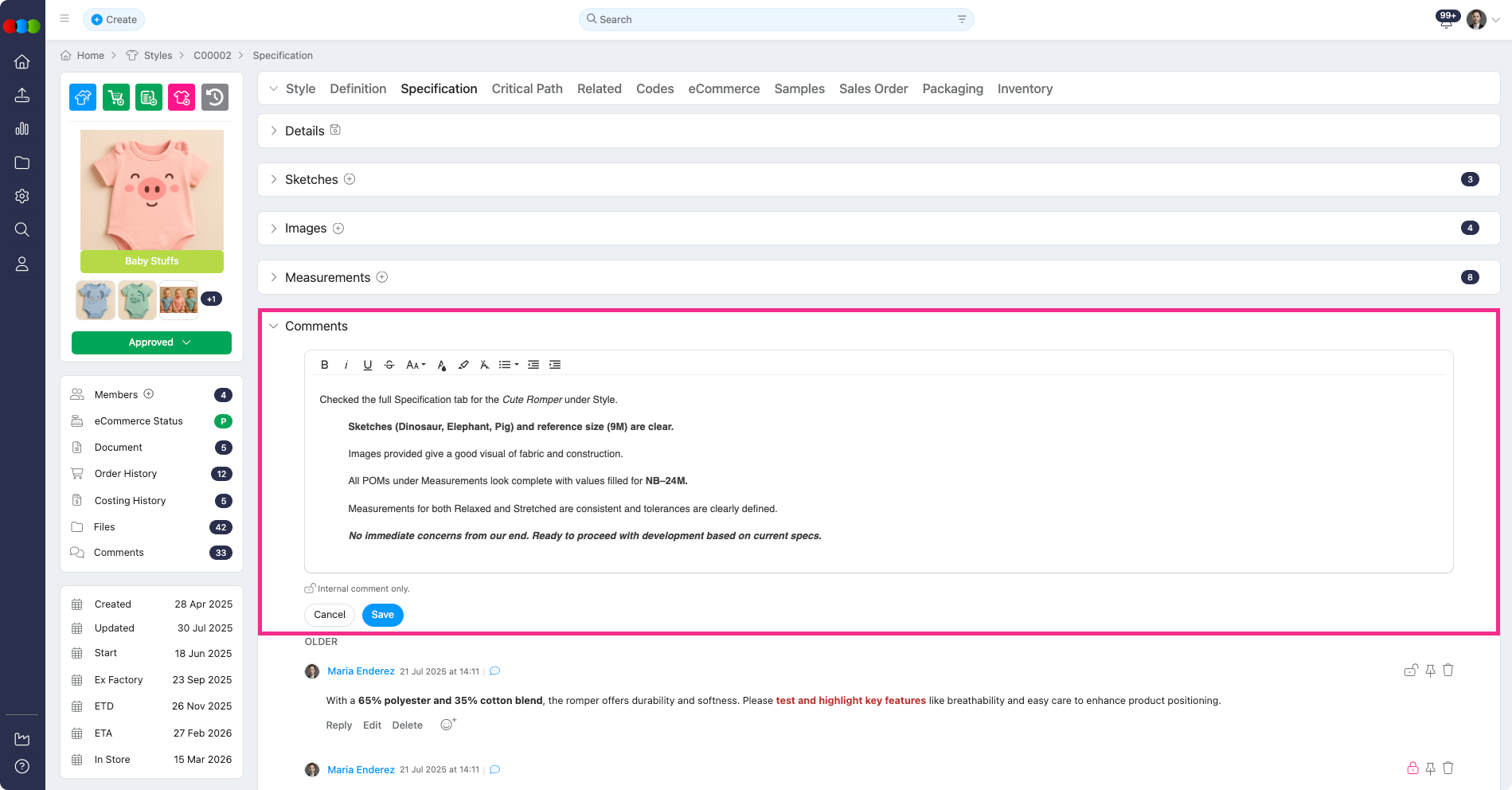Switch to the Critical Path tab
Image resolution: width=1512 pixels, height=790 pixels.
pyautogui.click(x=527, y=88)
